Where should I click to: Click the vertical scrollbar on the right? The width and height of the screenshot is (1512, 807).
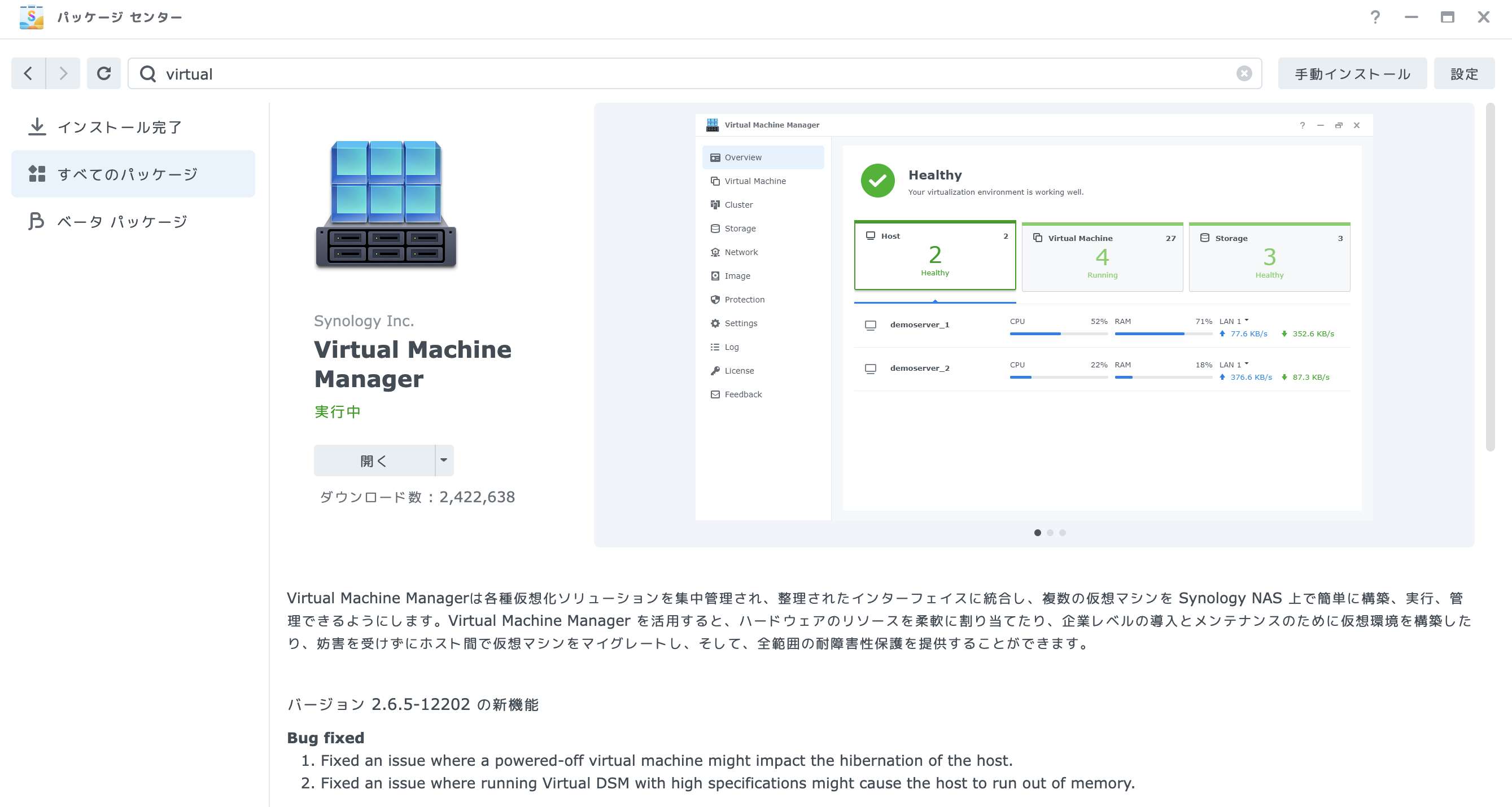coord(1489,277)
